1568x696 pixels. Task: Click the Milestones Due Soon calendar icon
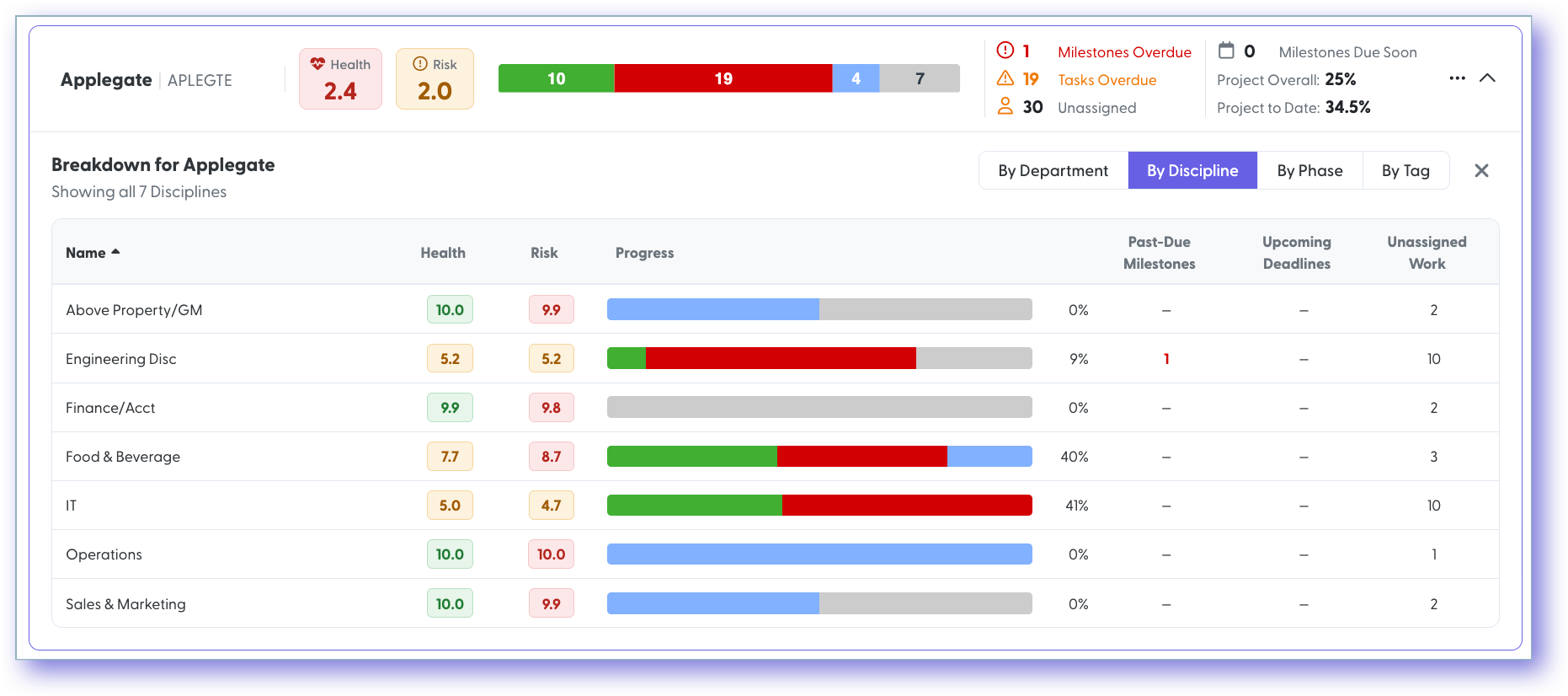pyautogui.click(x=1227, y=51)
